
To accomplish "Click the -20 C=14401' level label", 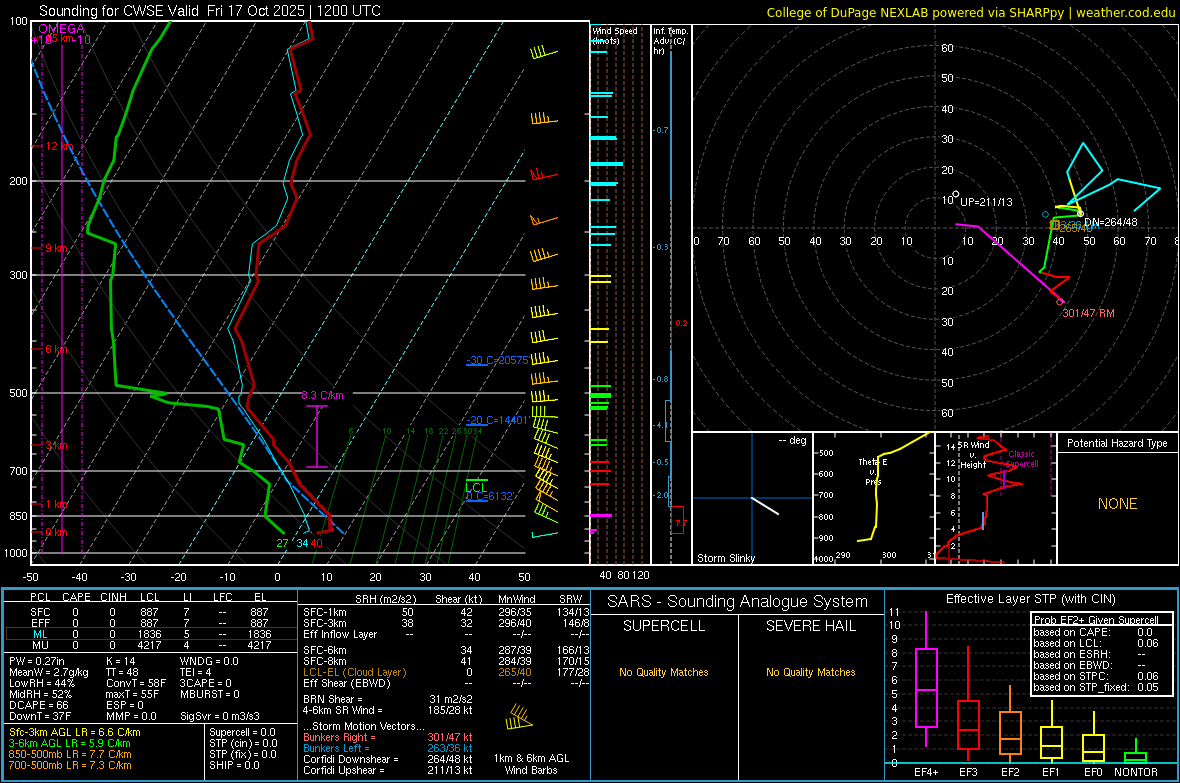I will tap(497, 420).
